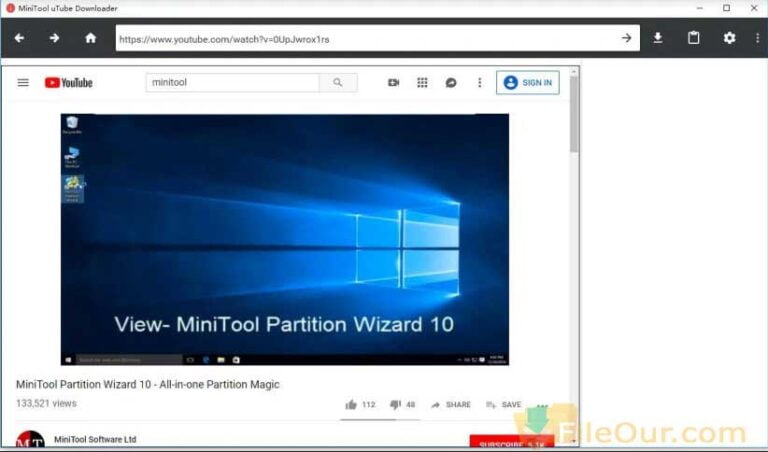Viewport: 768px width, 452px height.
Task: Open the YouTube apps grid icon
Action: [x=422, y=83]
